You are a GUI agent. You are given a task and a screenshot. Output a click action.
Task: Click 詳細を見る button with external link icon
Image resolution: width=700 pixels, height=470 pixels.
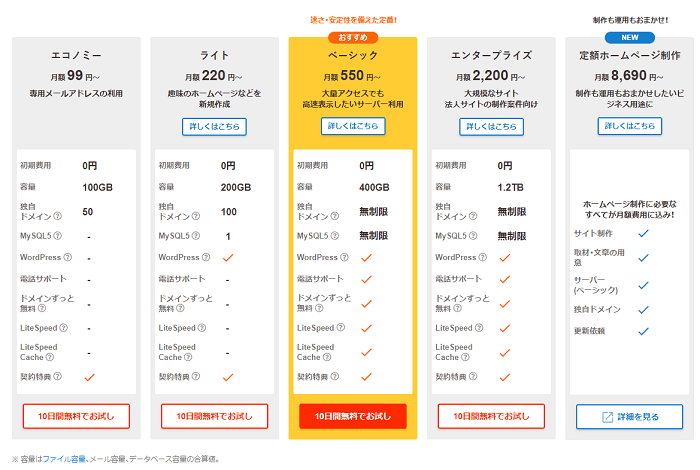[629, 417]
